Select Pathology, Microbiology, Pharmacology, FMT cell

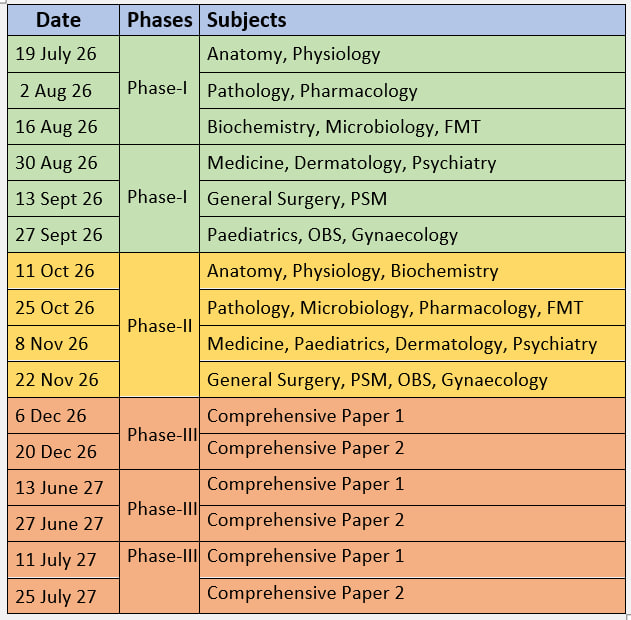(412, 308)
